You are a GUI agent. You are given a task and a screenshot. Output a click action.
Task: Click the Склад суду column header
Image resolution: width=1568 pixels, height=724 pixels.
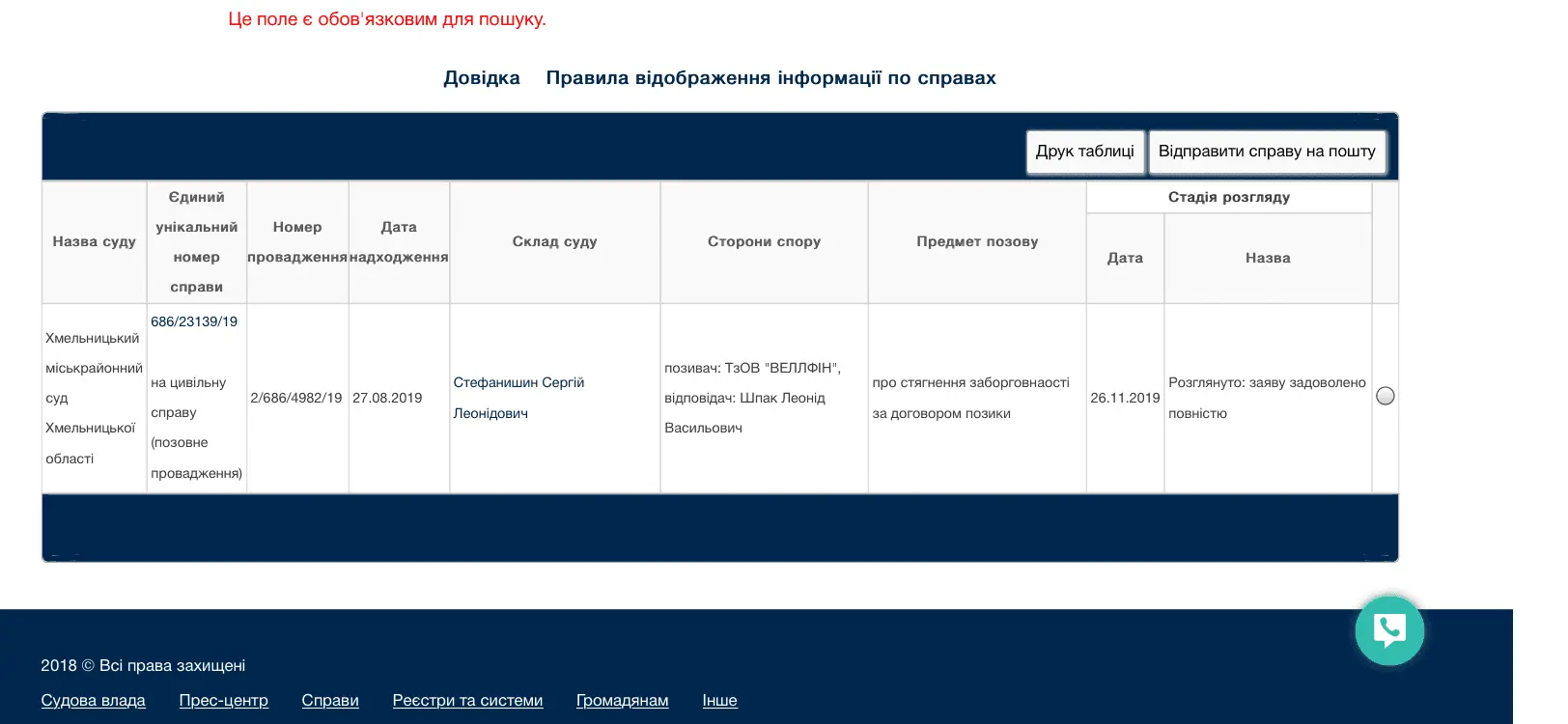(554, 241)
